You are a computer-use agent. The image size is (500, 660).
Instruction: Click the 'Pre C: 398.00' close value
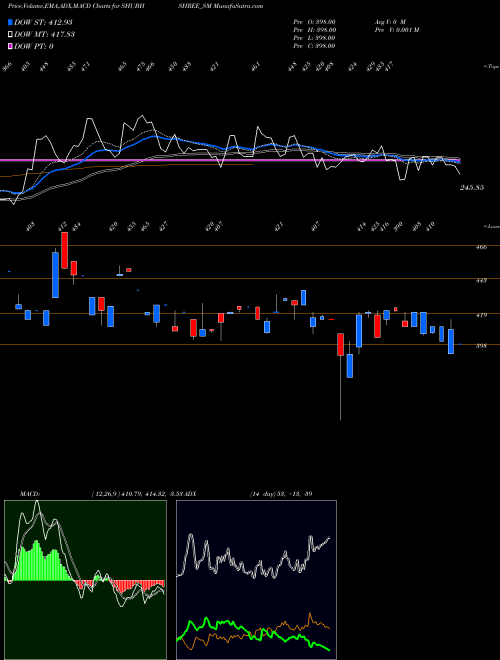(x=314, y=46)
